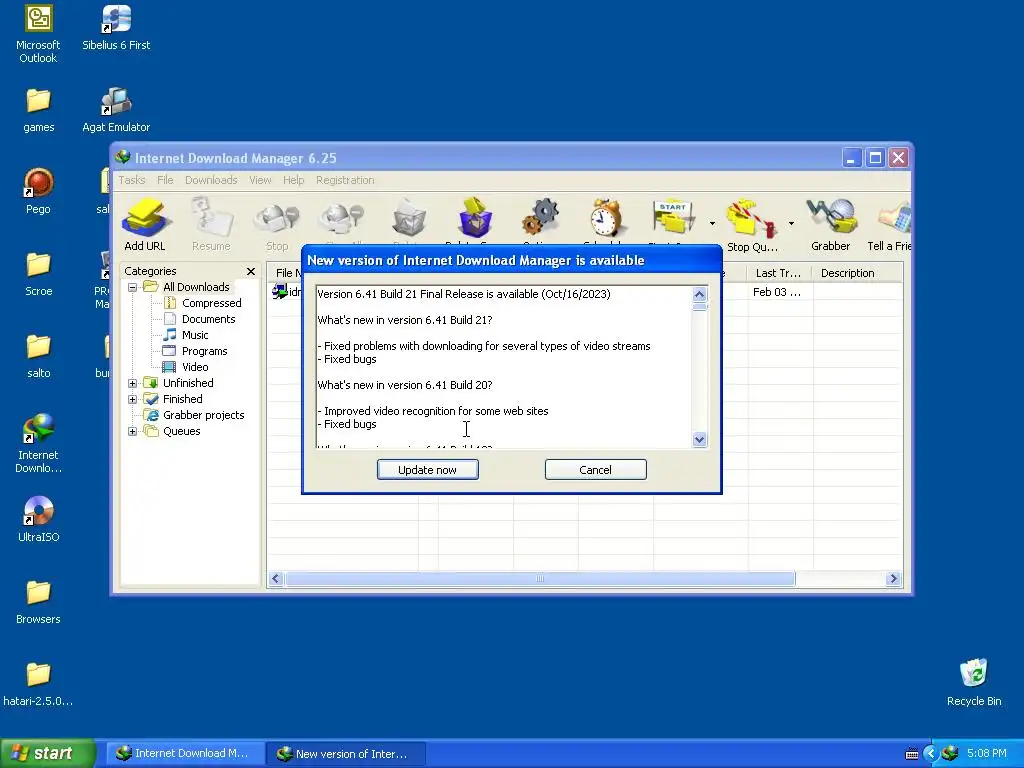This screenshot has height=768, width=1024.
Task: Click the IDM tray icon in the taskbar
Action: click(x=950, y=753)
